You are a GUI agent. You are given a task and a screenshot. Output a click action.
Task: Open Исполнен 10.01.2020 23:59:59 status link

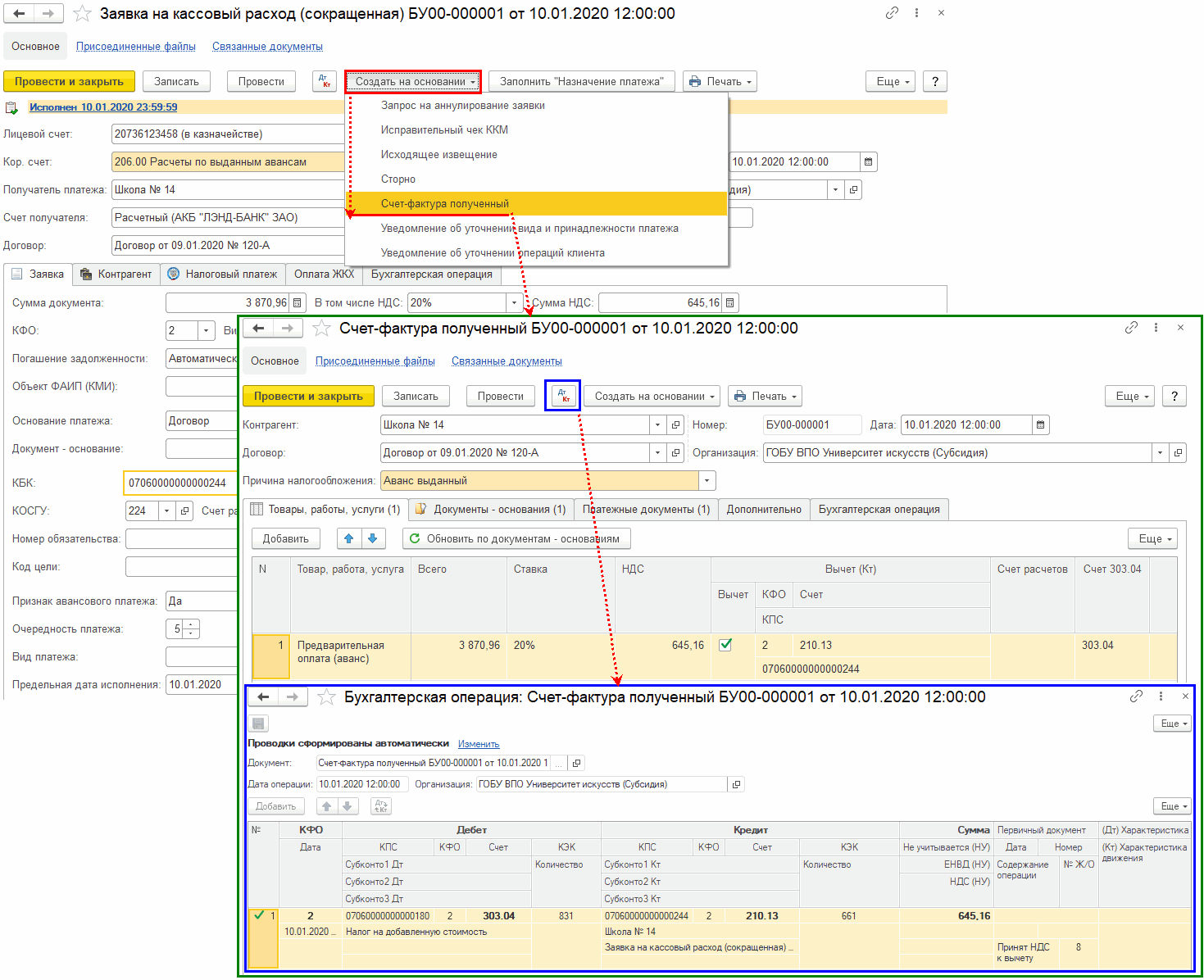pyautogui.click(x=103, y=107)
